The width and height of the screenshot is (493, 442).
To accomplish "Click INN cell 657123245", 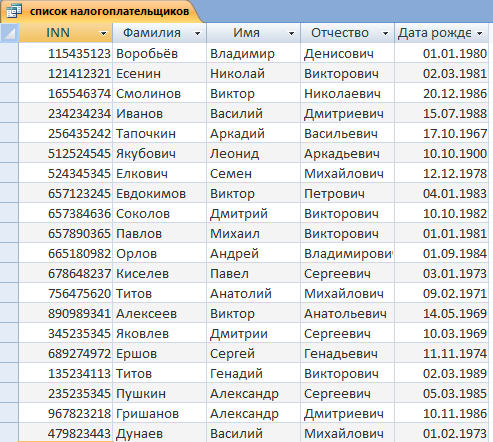I will [x=66, y=193].
